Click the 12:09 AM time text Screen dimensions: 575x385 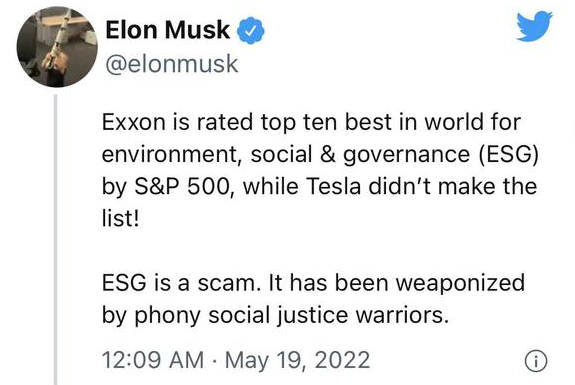coord(153,360)
